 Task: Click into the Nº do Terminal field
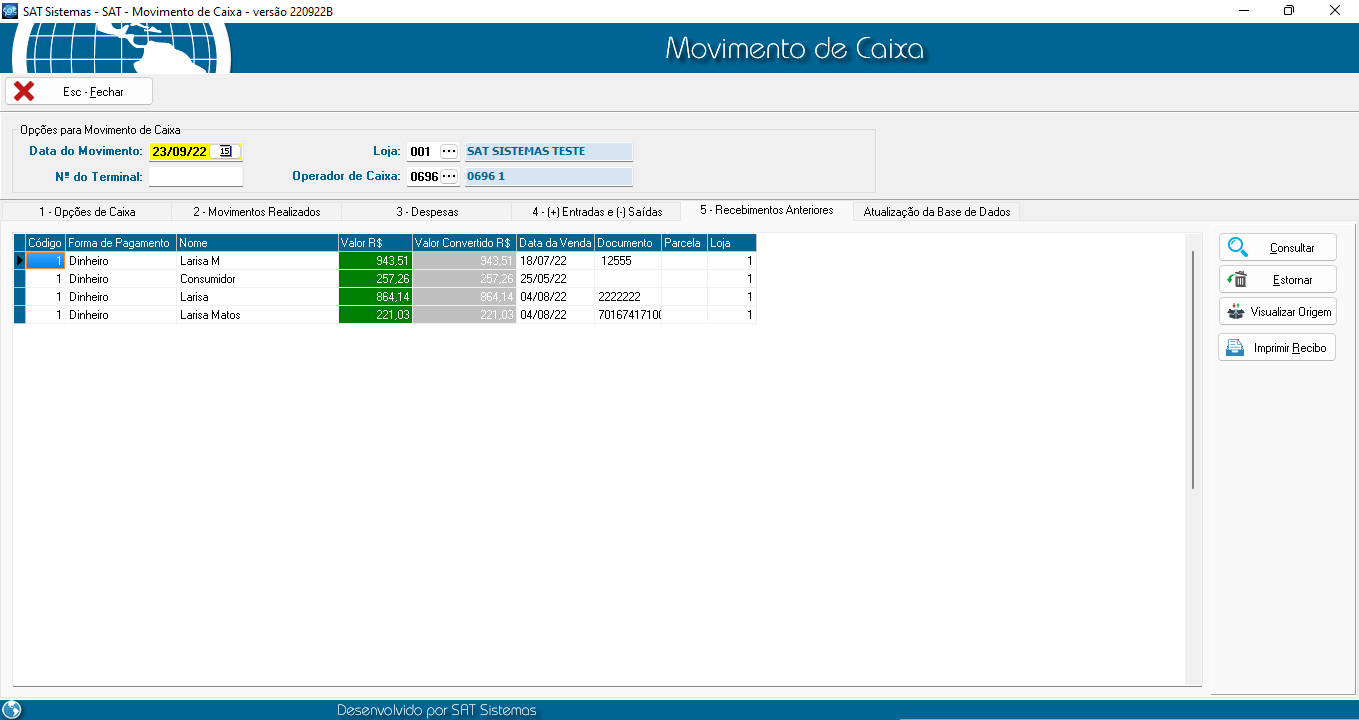point(196,177)
